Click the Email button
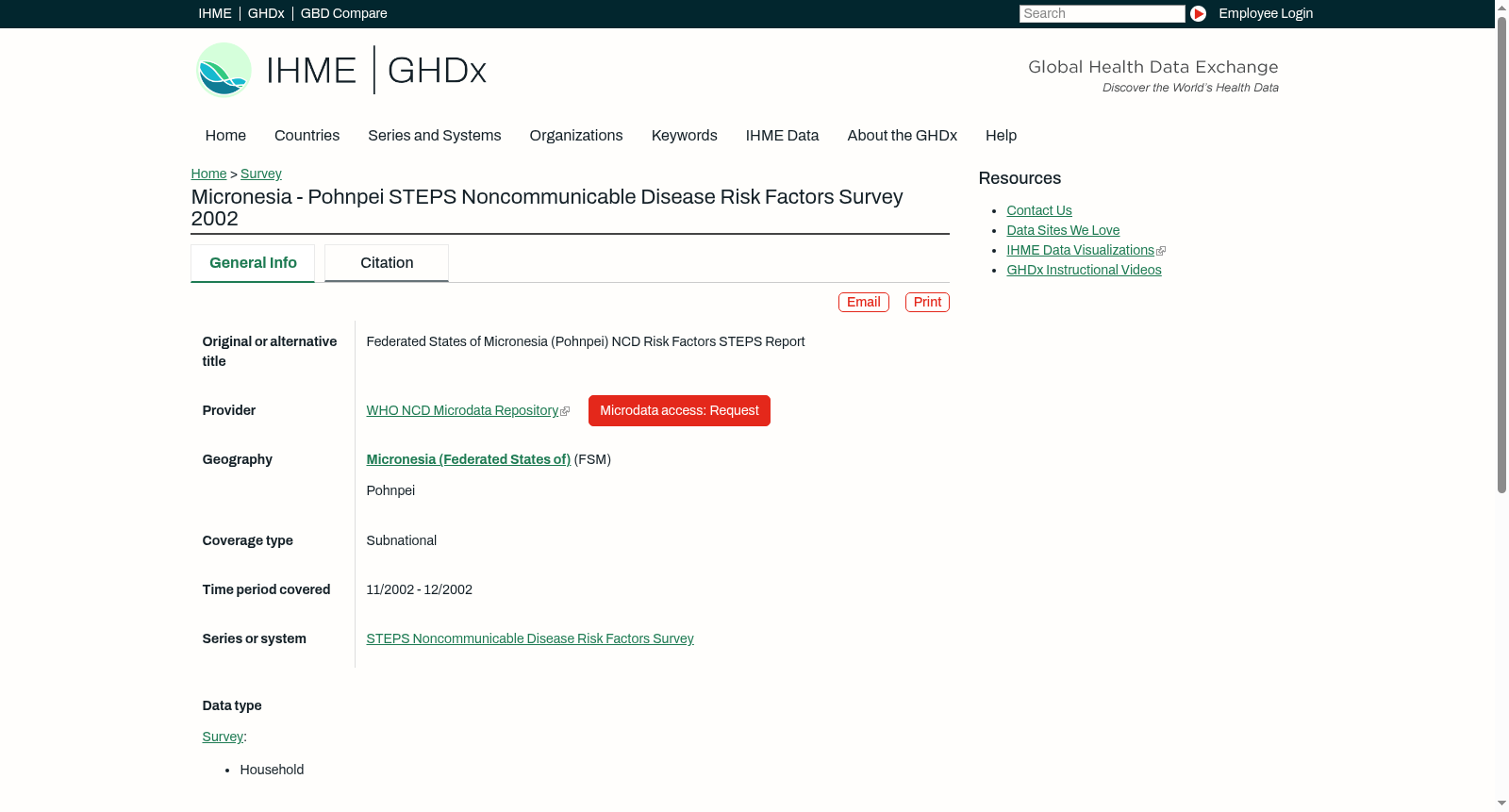The image size is (1509, 812). point(863,302)
